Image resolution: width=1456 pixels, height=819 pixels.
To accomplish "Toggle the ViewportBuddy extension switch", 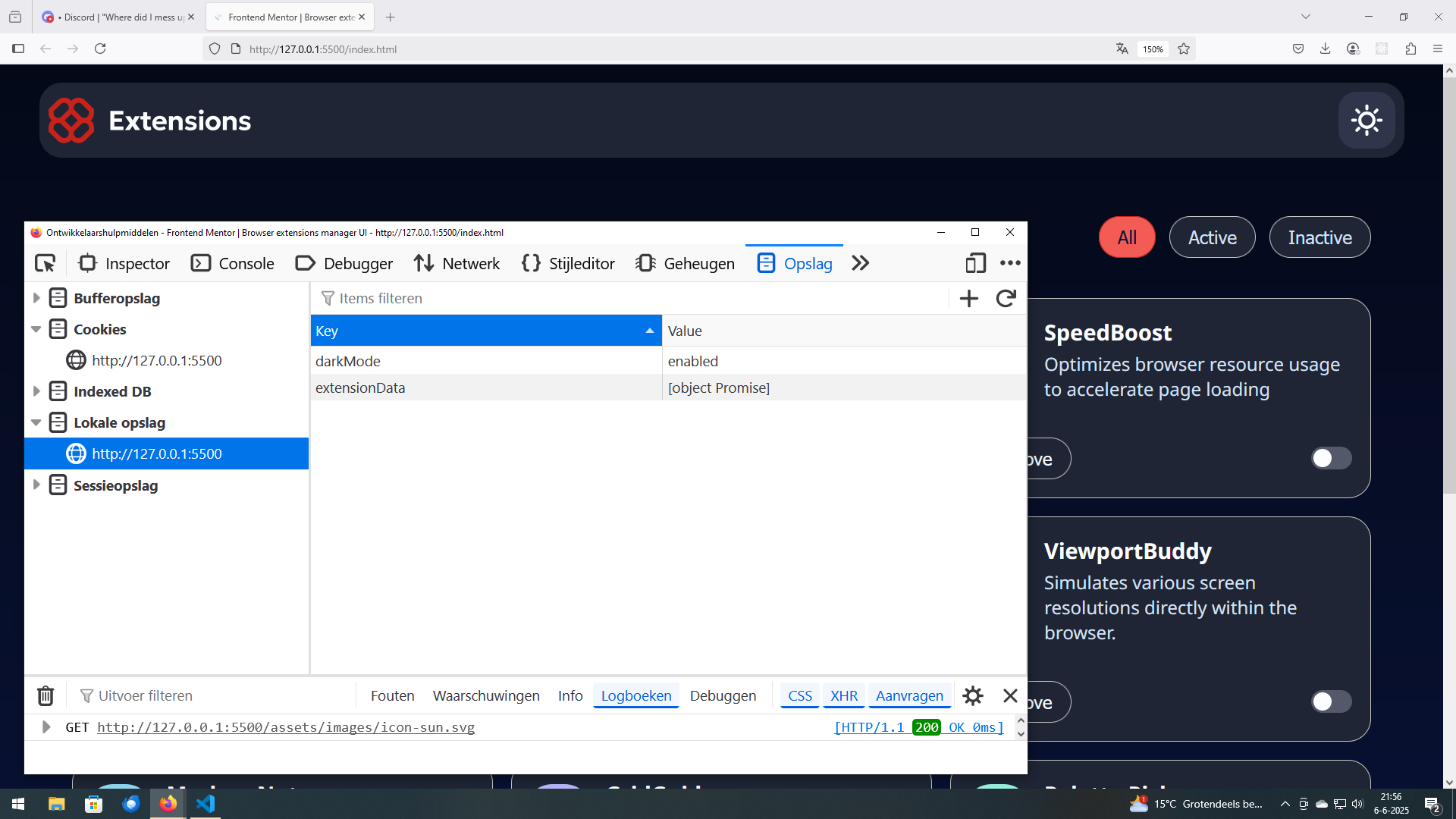I will [x=1331, y=701].
